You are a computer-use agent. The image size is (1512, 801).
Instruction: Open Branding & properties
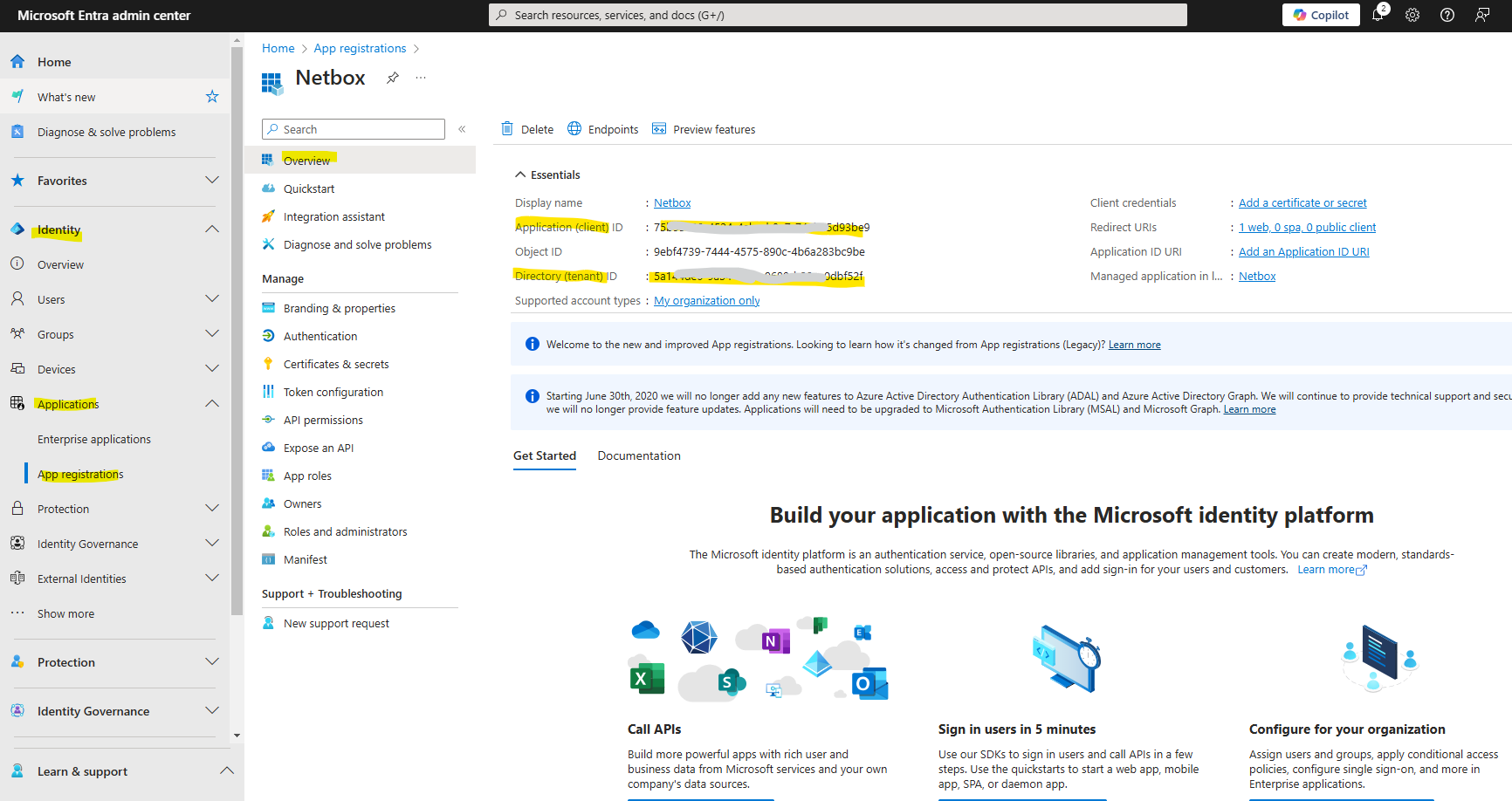point(339,308)
